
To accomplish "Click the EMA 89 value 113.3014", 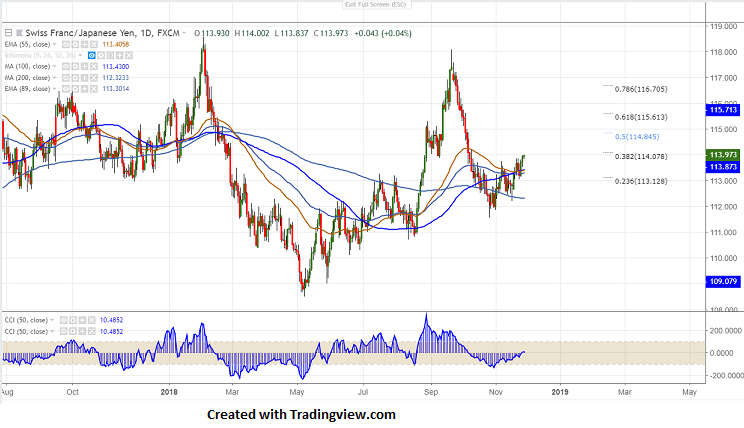I will tap(116, 89).
